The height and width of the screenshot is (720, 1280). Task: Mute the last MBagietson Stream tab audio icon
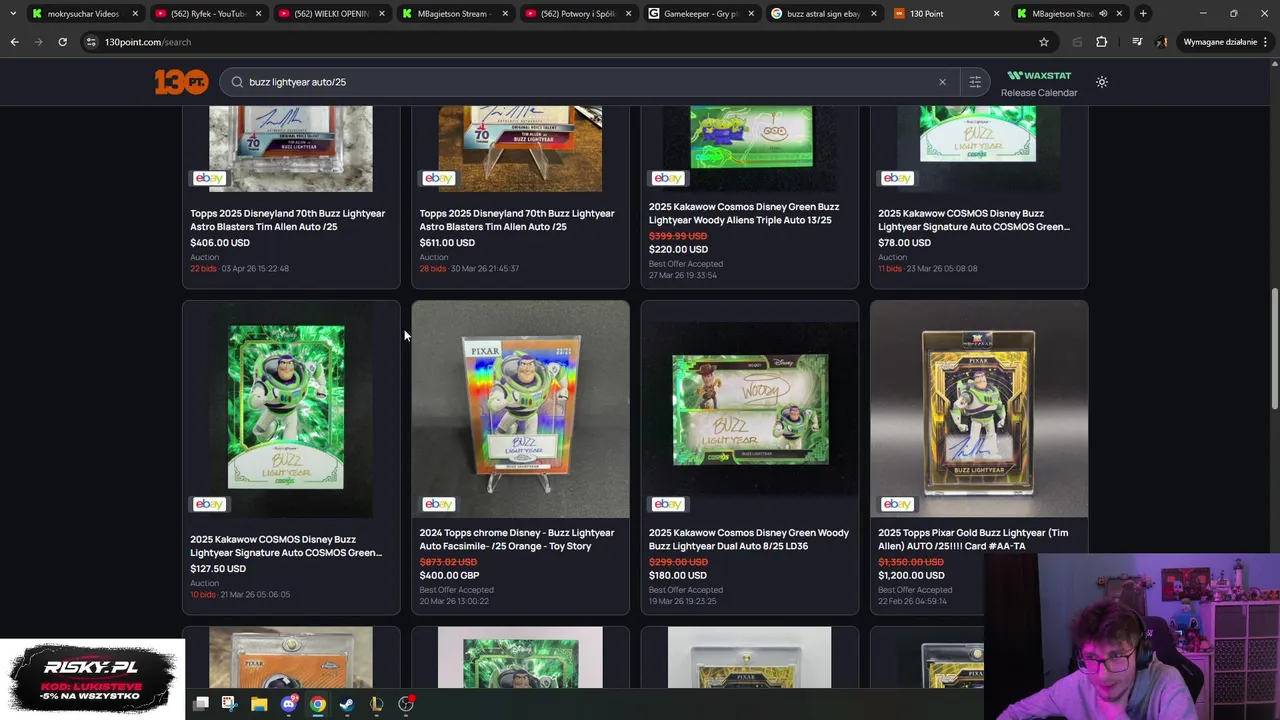click(x=1103, y=13)
